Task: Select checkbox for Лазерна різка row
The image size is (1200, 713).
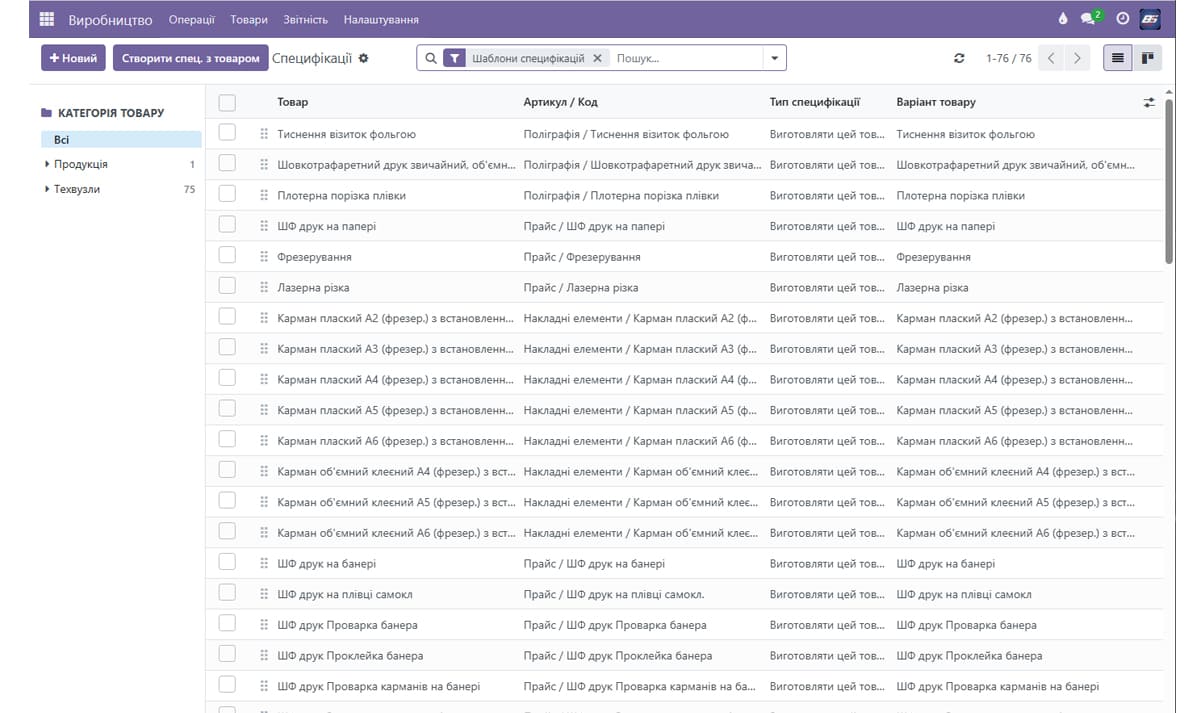Action: (227, 287)
